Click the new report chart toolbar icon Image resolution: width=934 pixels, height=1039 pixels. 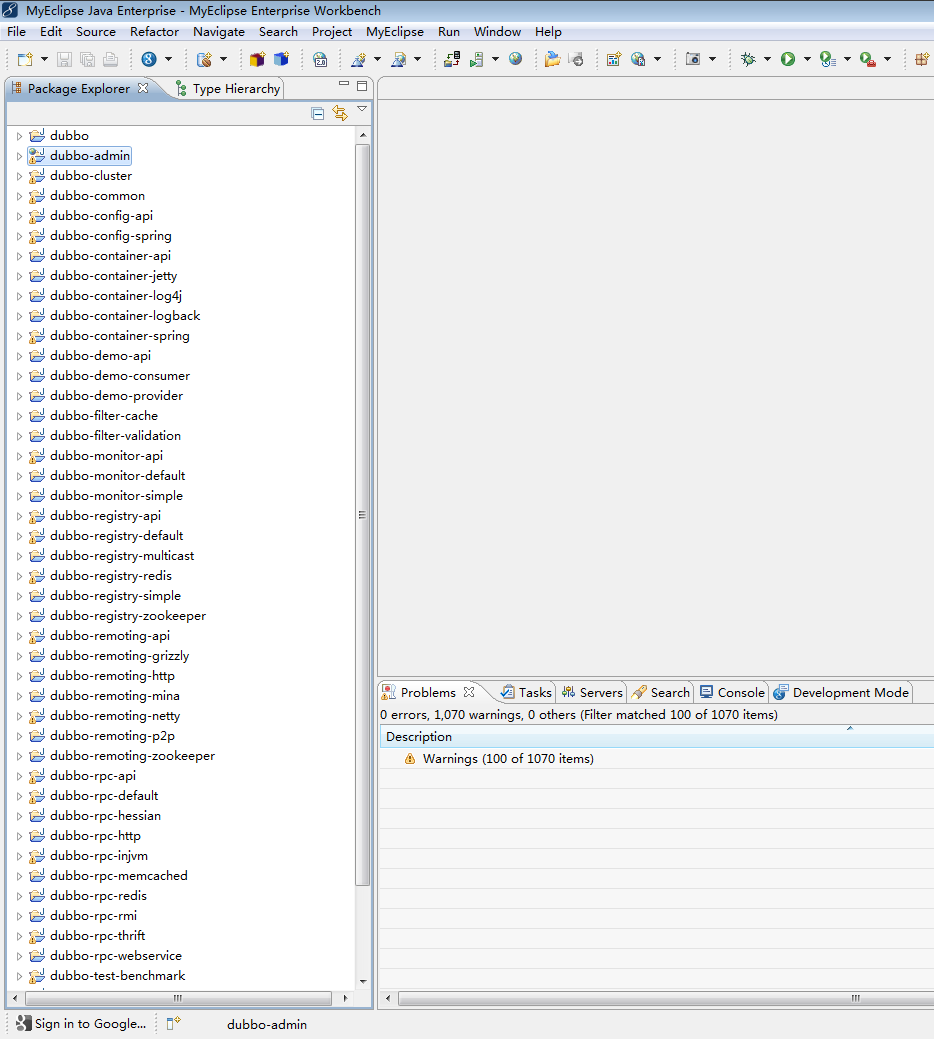(x=613, y=60)
